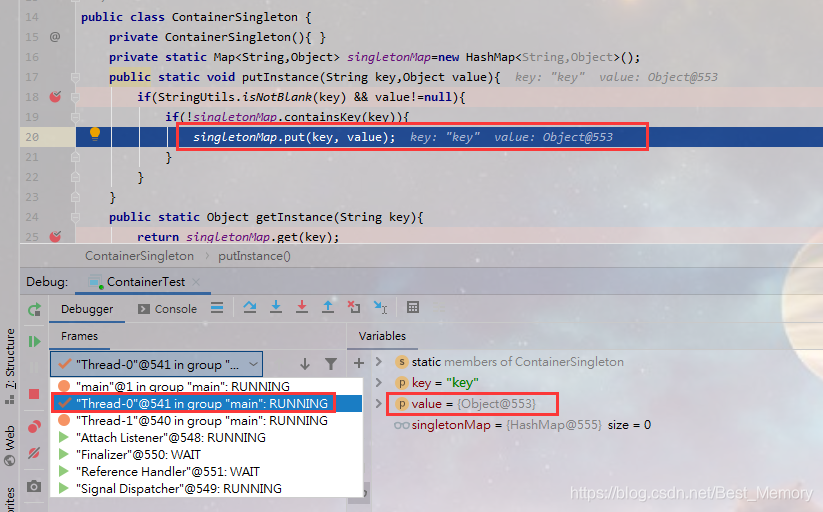The image size is (823, 512).
Task: Click Mute Breakpoints icon
Action: (34, 453)
